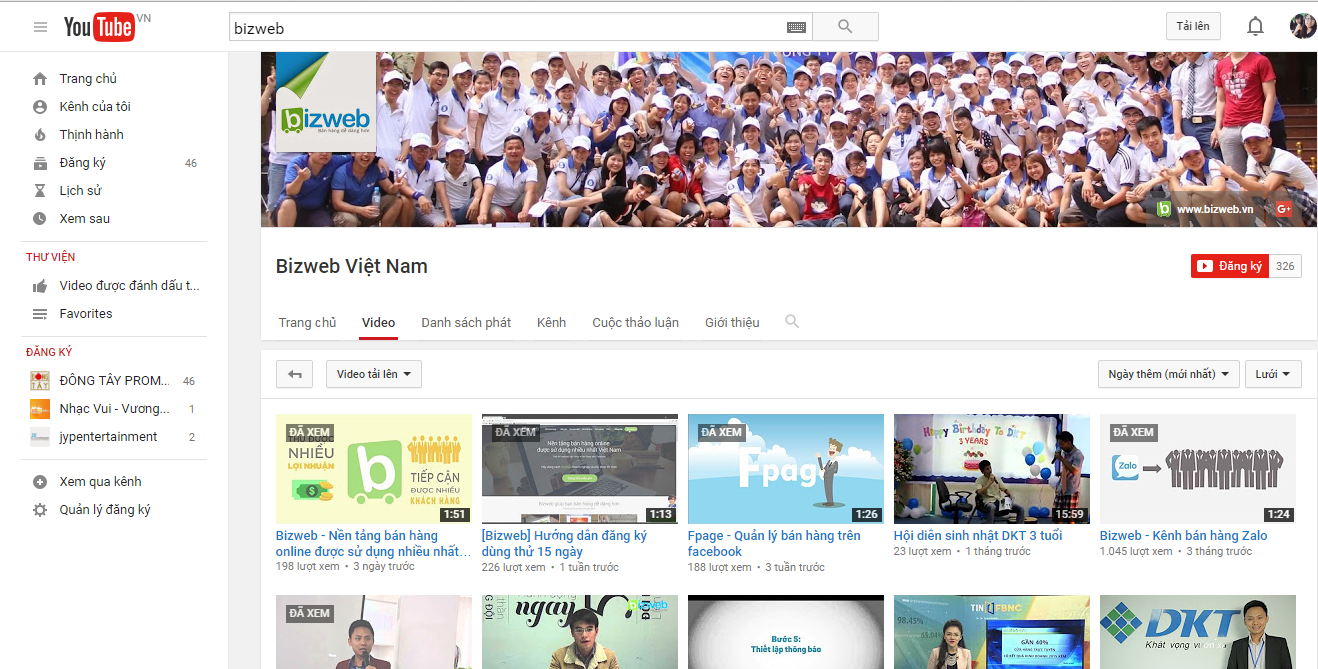
Task: Switch to the Giới thiệu tab
Action: 732,323
